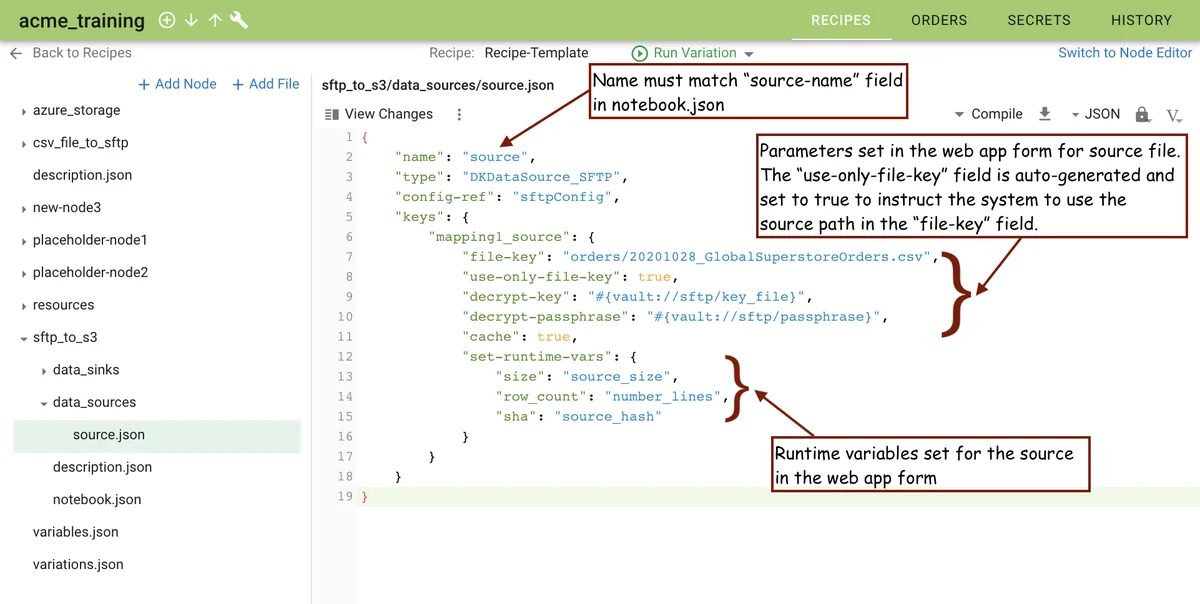The width and height of the screenshot is (1200, 604).
Task: Collapse the sftp_to_s3 folder
Action: coord(24,338)
